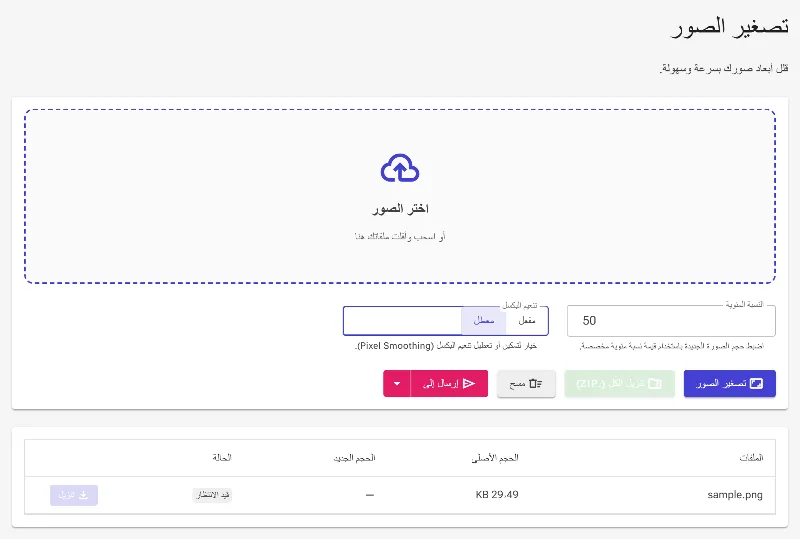Click the download all ZIP button
Image resolution: width=800 pixels, height=539 pixels.
[619, 383]
